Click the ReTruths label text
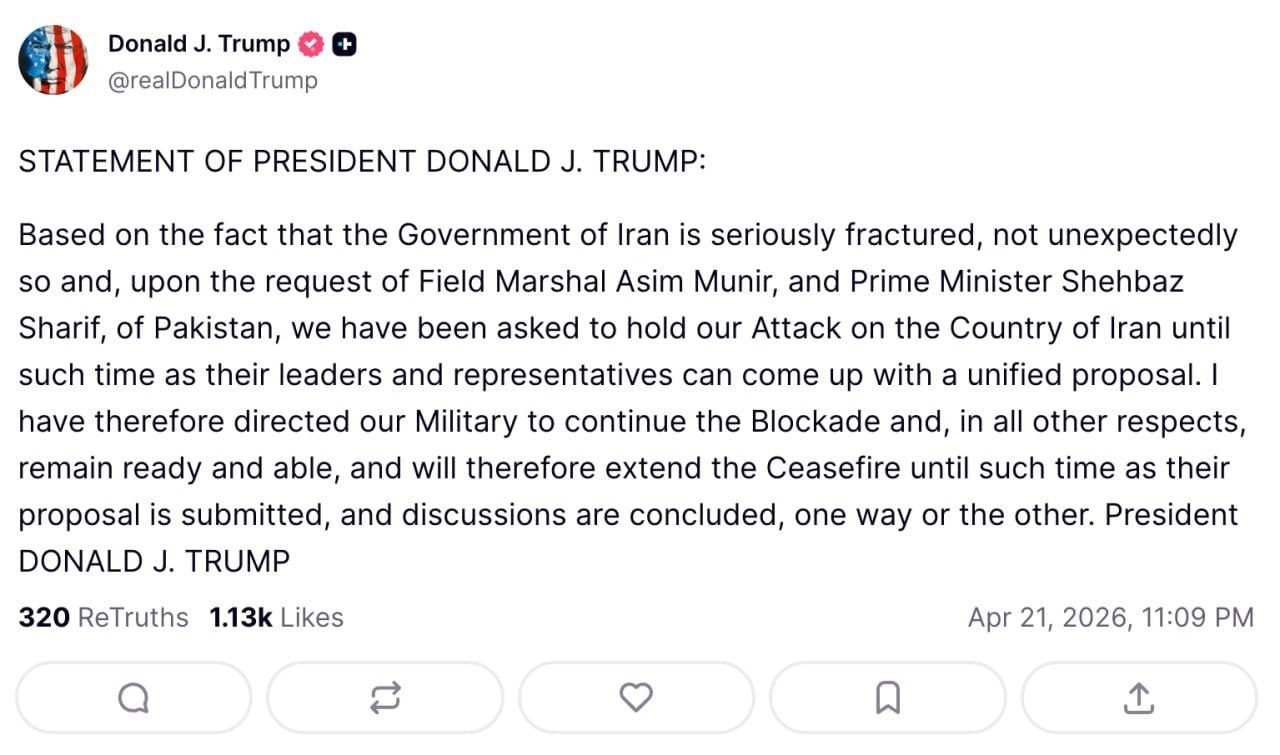 (133, 618)
